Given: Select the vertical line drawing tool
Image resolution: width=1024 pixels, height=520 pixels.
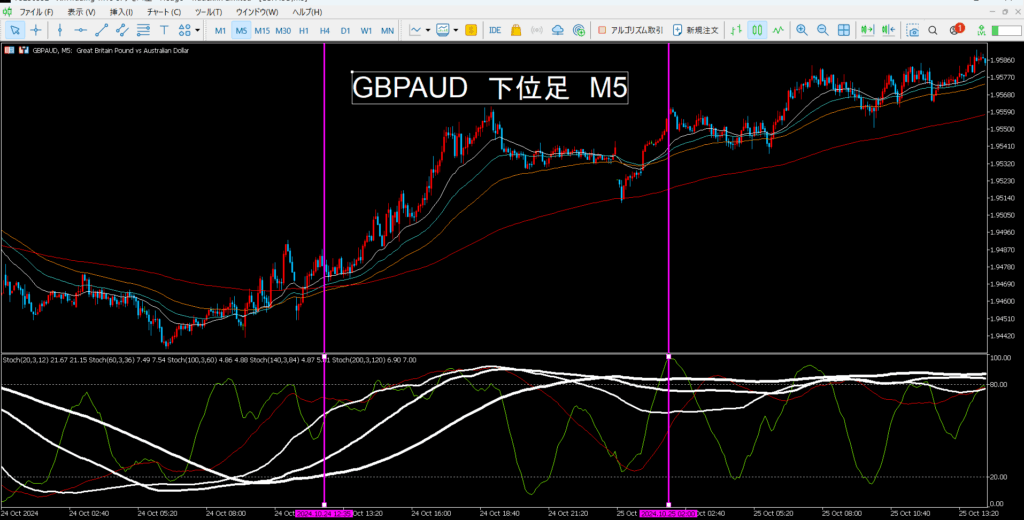Looking at the screenshot, I should [59, 30].
